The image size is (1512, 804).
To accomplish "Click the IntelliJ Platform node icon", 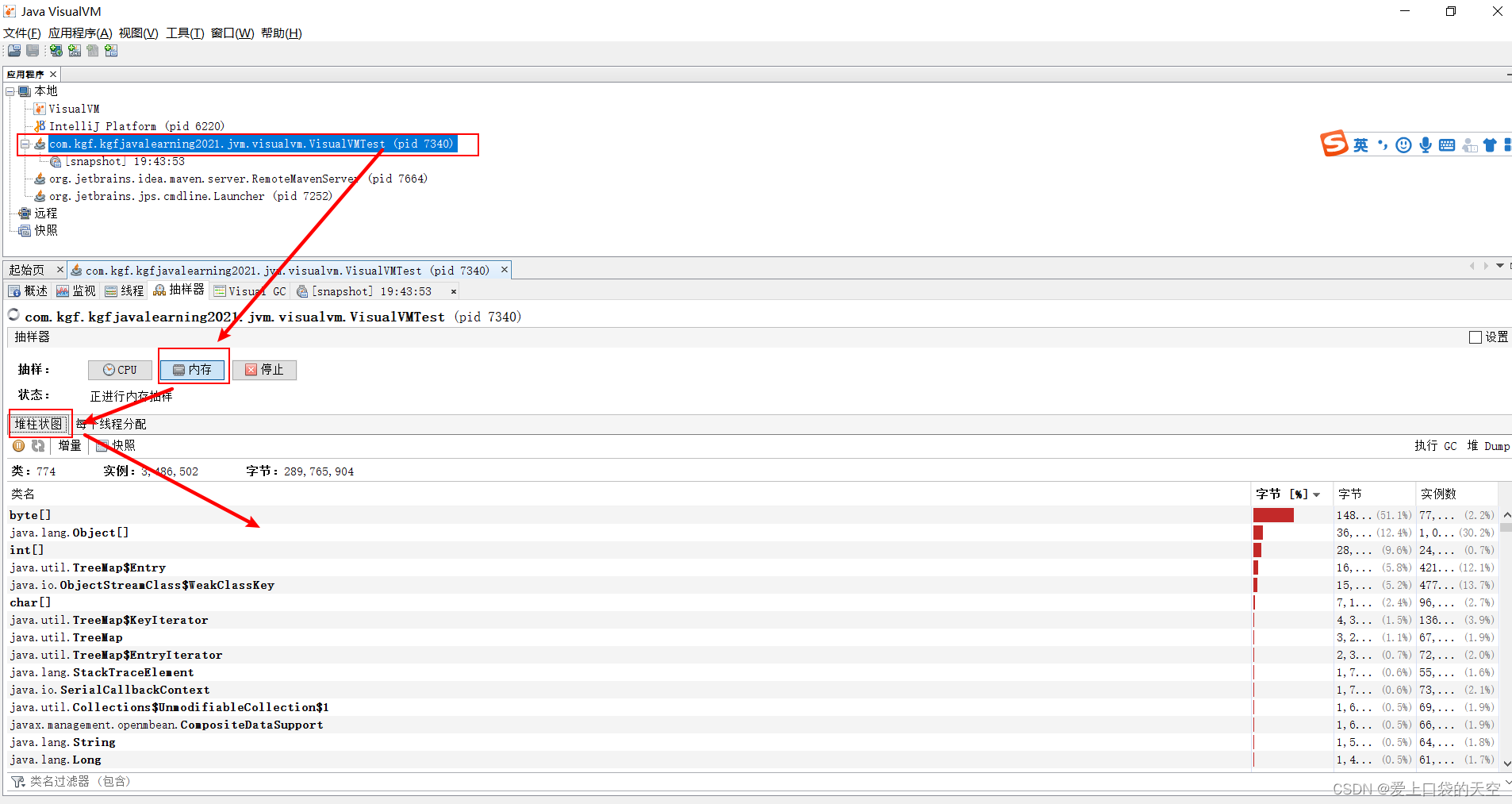I will [40, 126].
